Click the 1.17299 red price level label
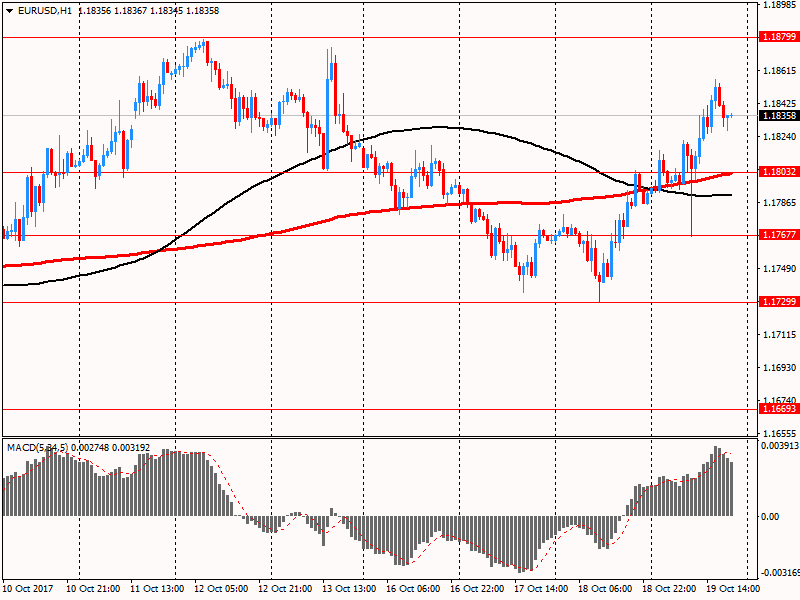The width and height of the screenshot is (800, 600). 779,302
